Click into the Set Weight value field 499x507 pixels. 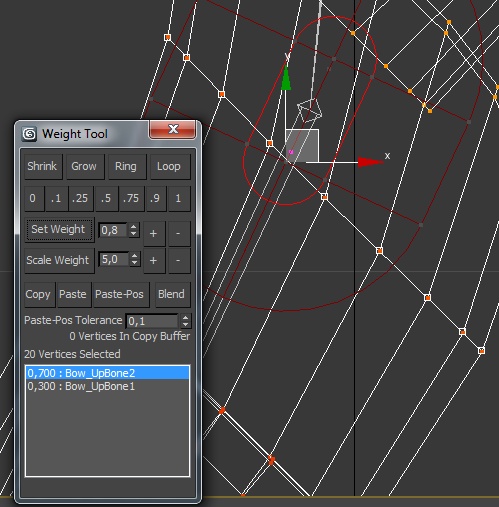point(113,230)
